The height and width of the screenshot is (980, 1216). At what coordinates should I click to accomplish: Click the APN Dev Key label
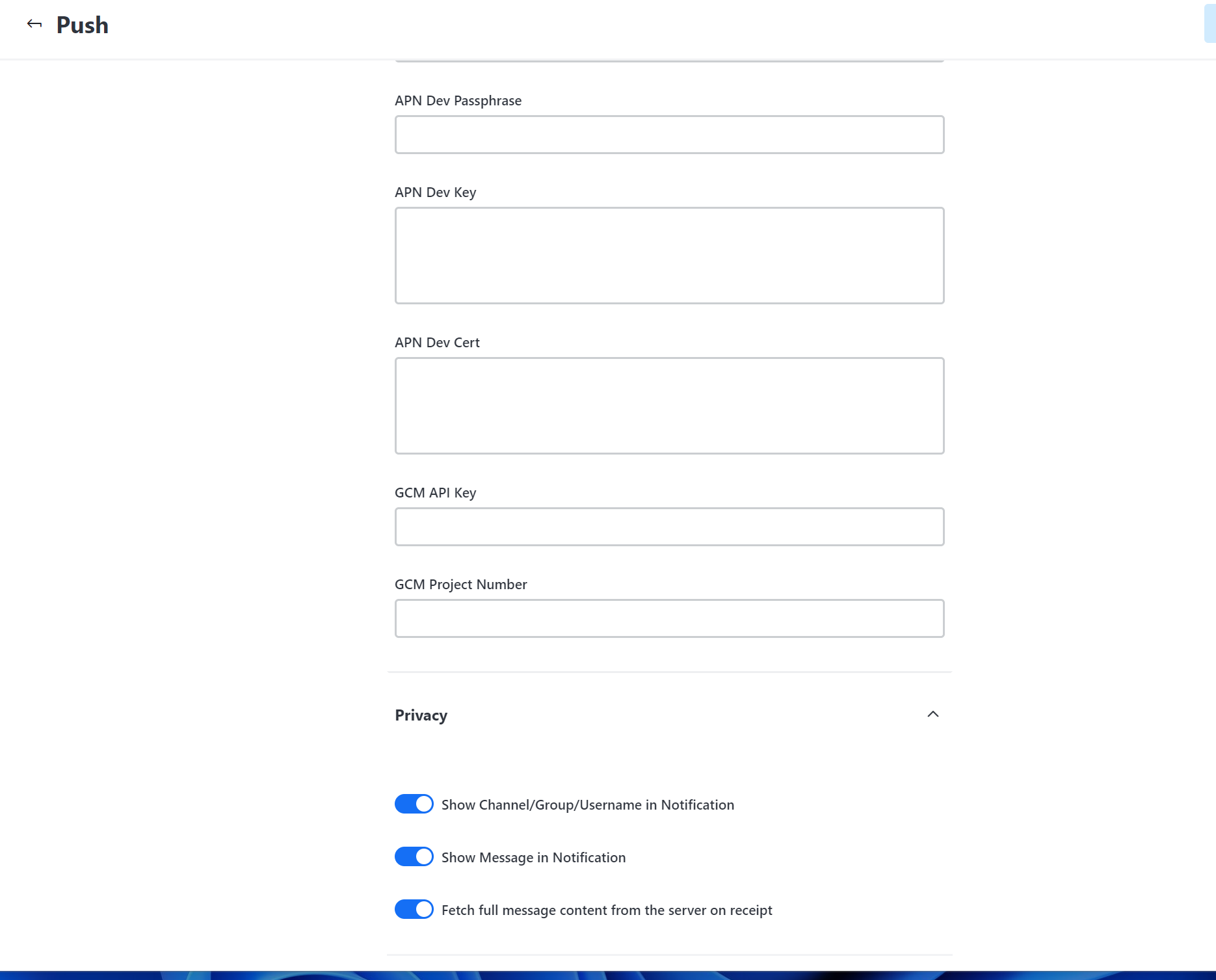click(435, 192)
